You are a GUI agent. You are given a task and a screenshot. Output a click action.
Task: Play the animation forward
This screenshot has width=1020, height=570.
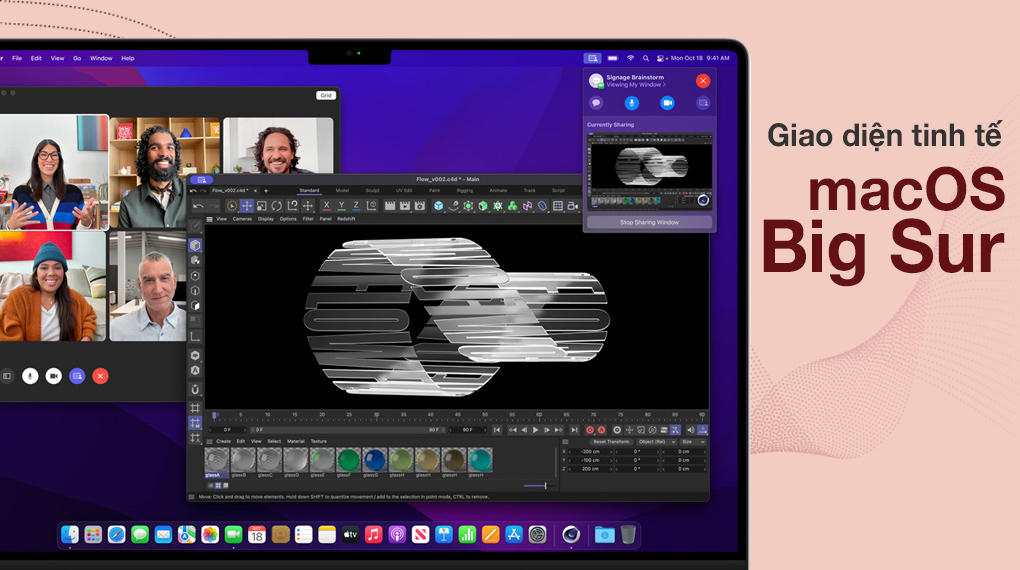[535, 430]
